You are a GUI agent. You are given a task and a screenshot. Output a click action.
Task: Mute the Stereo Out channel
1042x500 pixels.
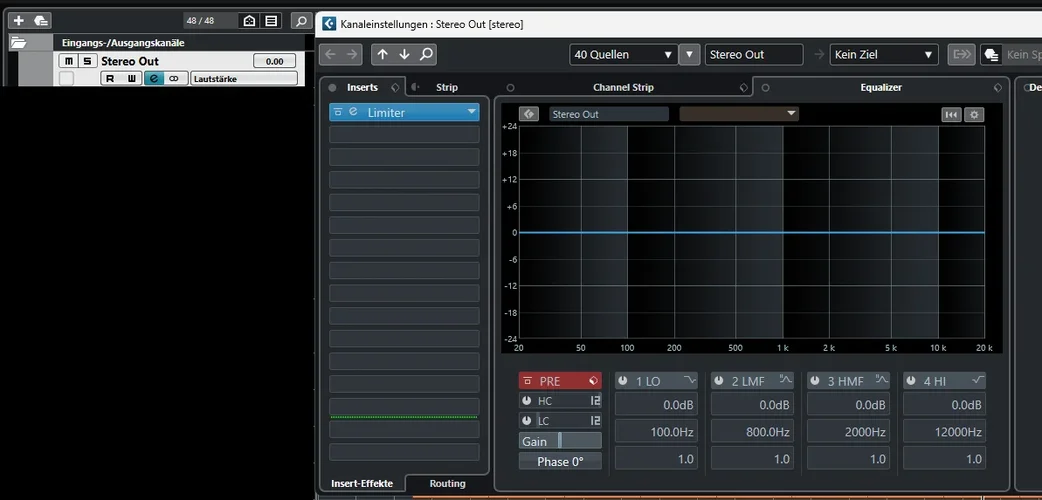click(68, 61)
